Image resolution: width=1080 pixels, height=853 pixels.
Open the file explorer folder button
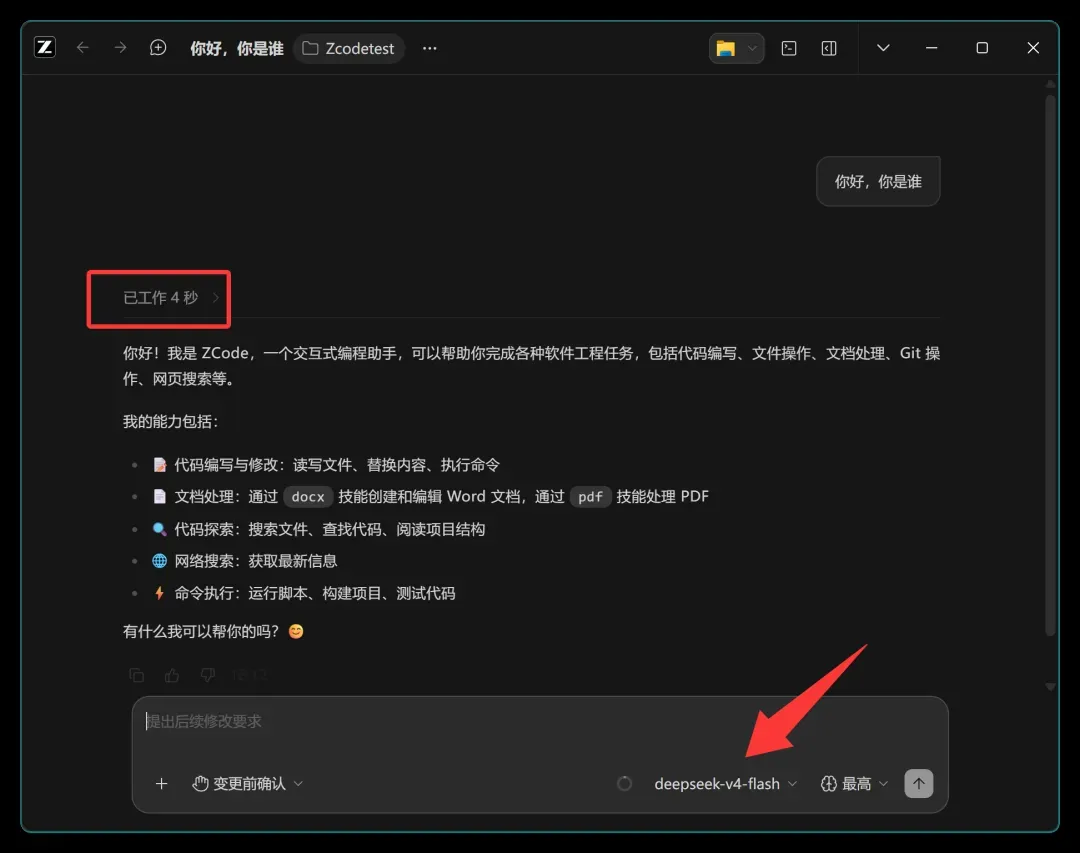(726, 48)
